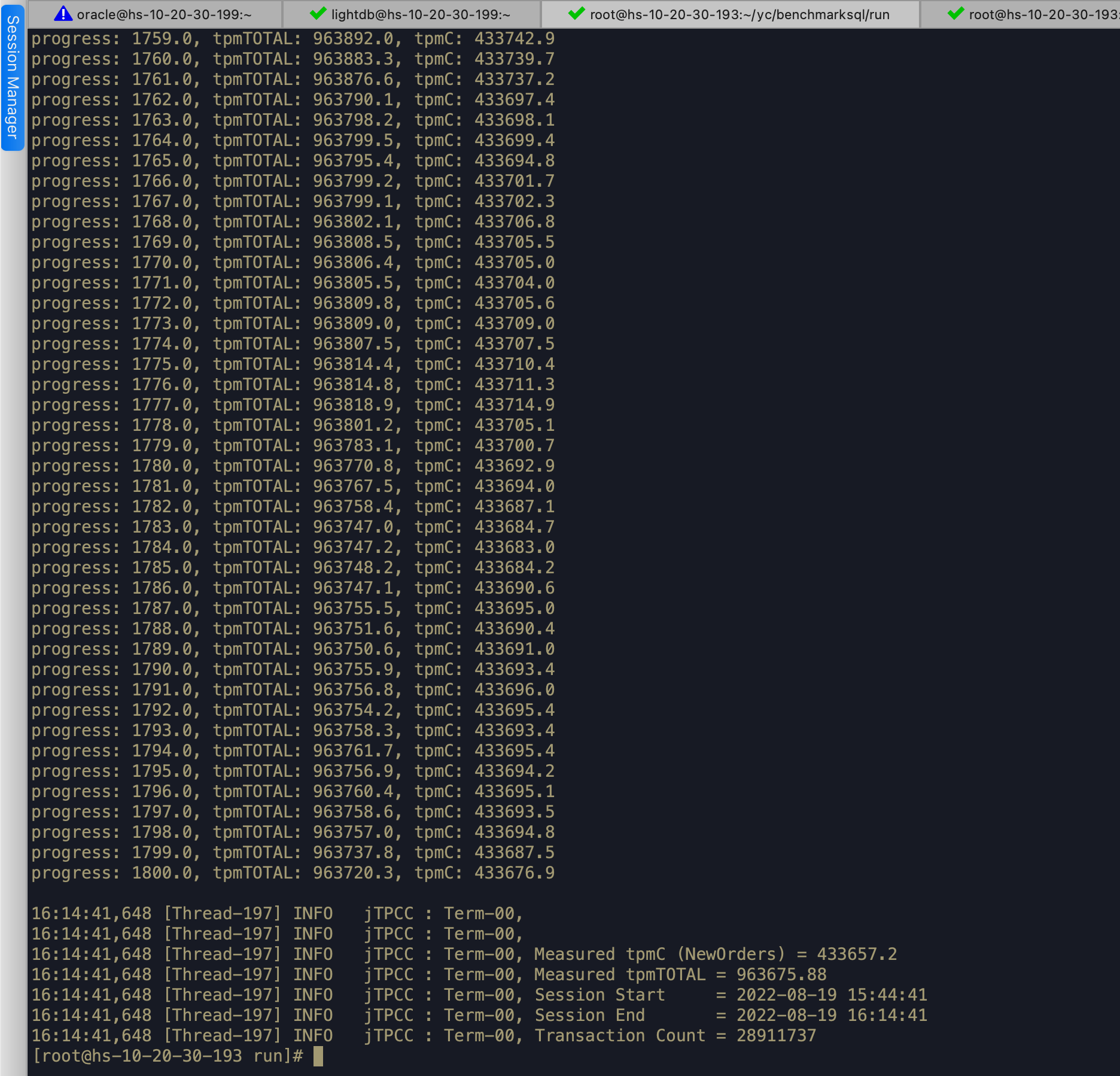Click green checkmark on benchmarksql/run tab
Viewport: 1120px width, 1076px height.
[576, 13]
